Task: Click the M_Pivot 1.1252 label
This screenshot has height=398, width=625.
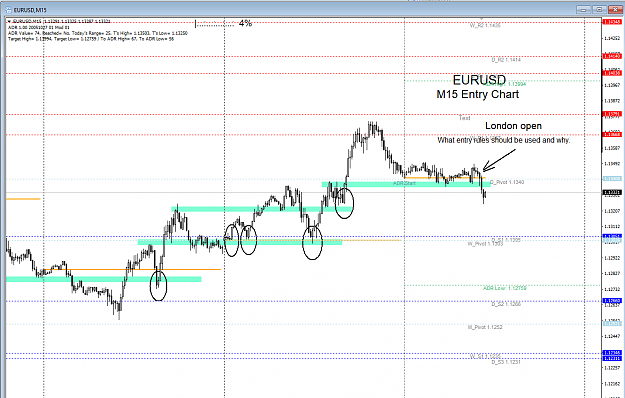Action: 485,327
